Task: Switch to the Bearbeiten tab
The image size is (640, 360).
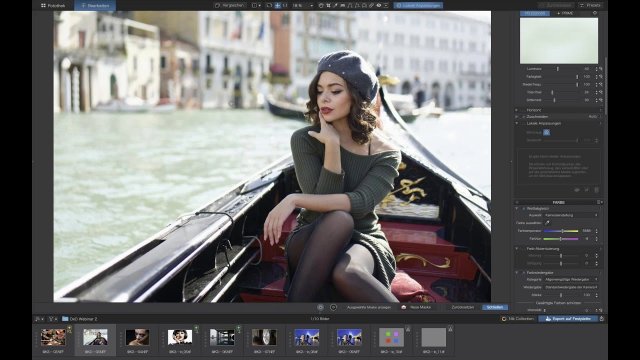Action: tap(95, 6)
